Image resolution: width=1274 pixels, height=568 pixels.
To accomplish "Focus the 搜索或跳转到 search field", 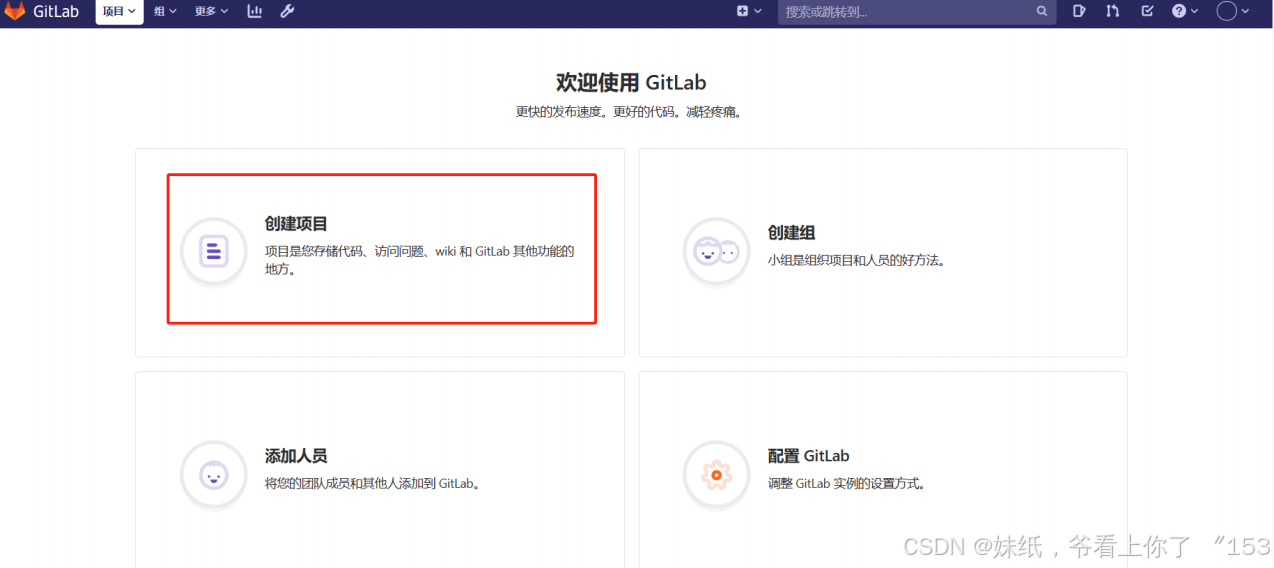I will point(917,12).
